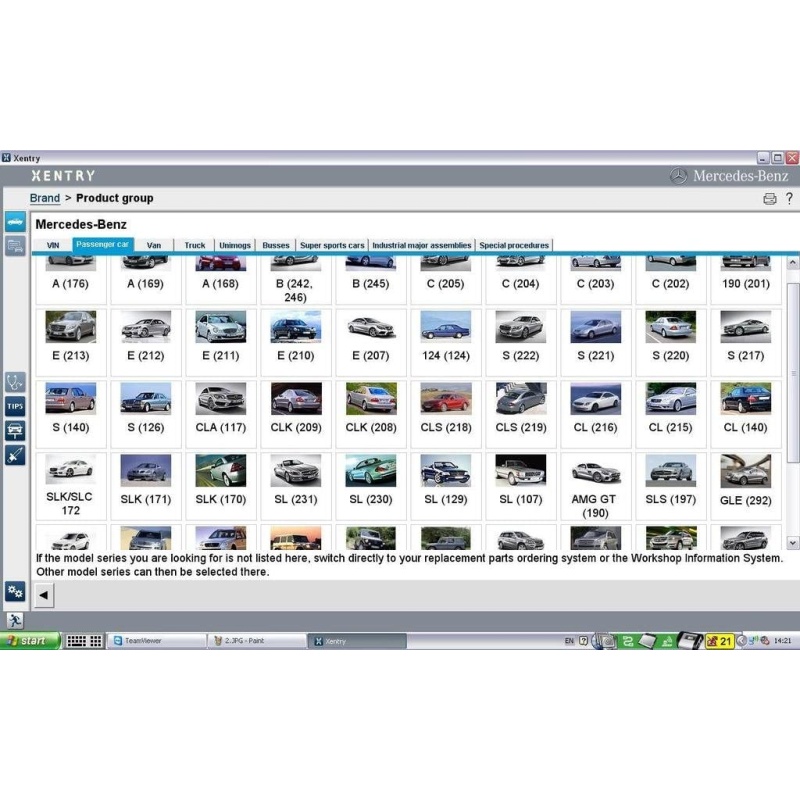Screen dimensions: 800x800
Task: Select the S (221) model thumbnail
Action: click(596, 327)
